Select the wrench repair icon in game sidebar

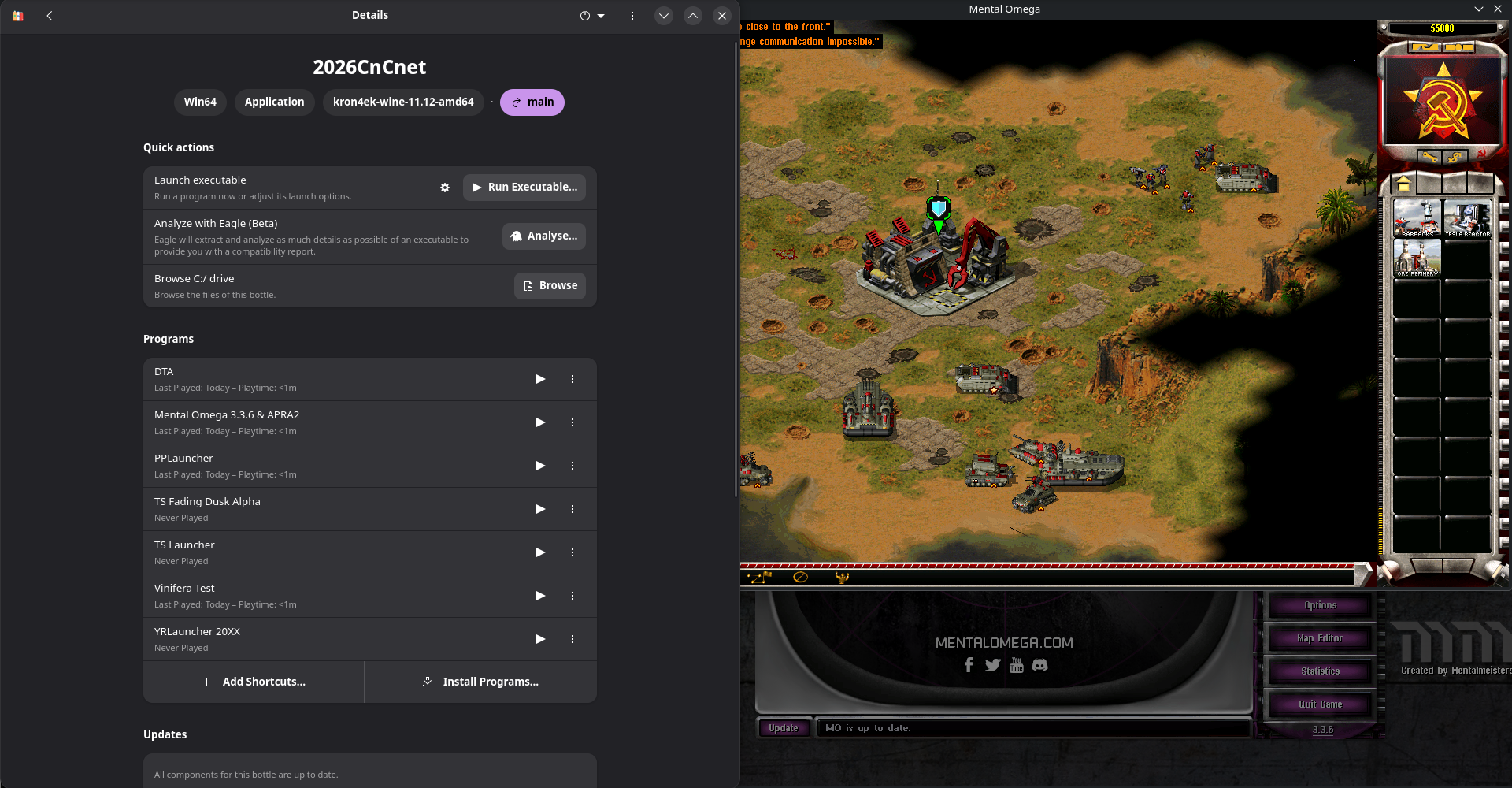pyautogui.click(x=1429, y=157)
